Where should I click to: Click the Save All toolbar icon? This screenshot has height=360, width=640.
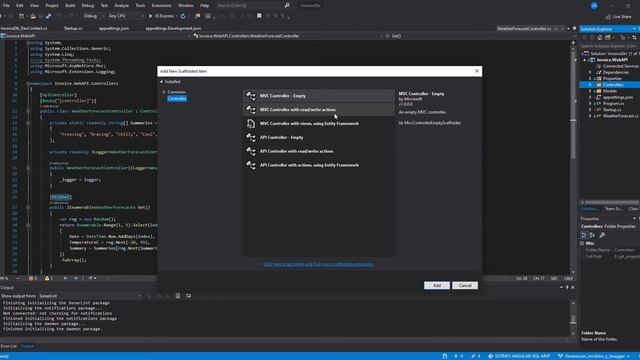tap(48, 16)
